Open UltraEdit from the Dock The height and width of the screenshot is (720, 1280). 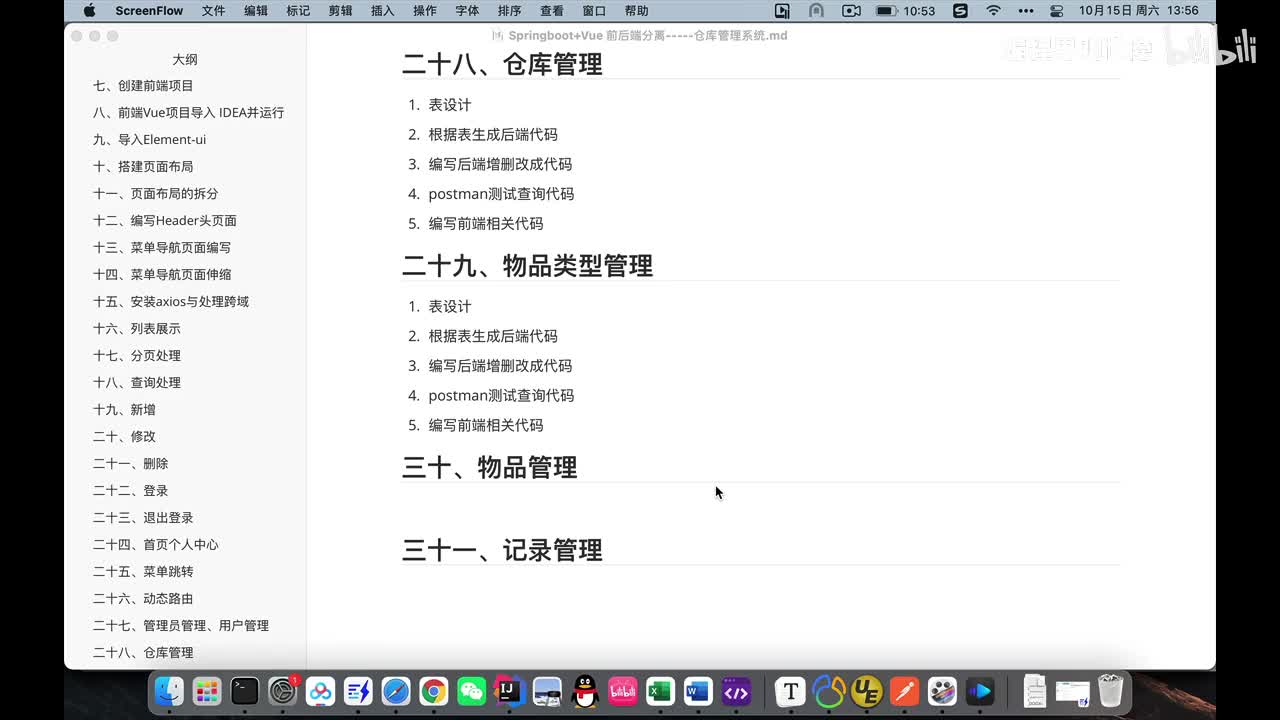pyautogui.click(x=867, y=691)
